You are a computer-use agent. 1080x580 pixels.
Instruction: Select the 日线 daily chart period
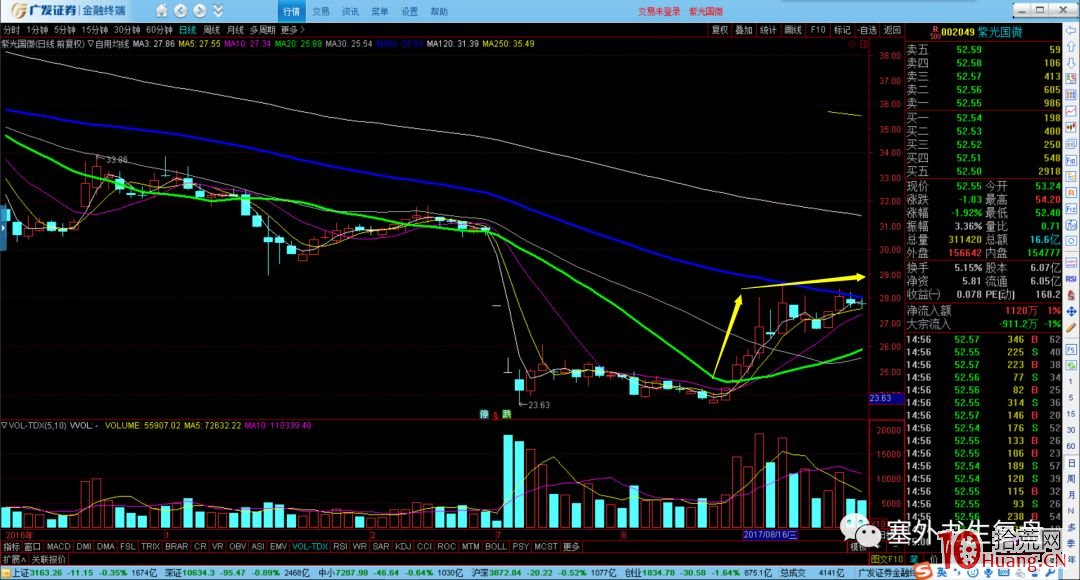tap(187, 30)
